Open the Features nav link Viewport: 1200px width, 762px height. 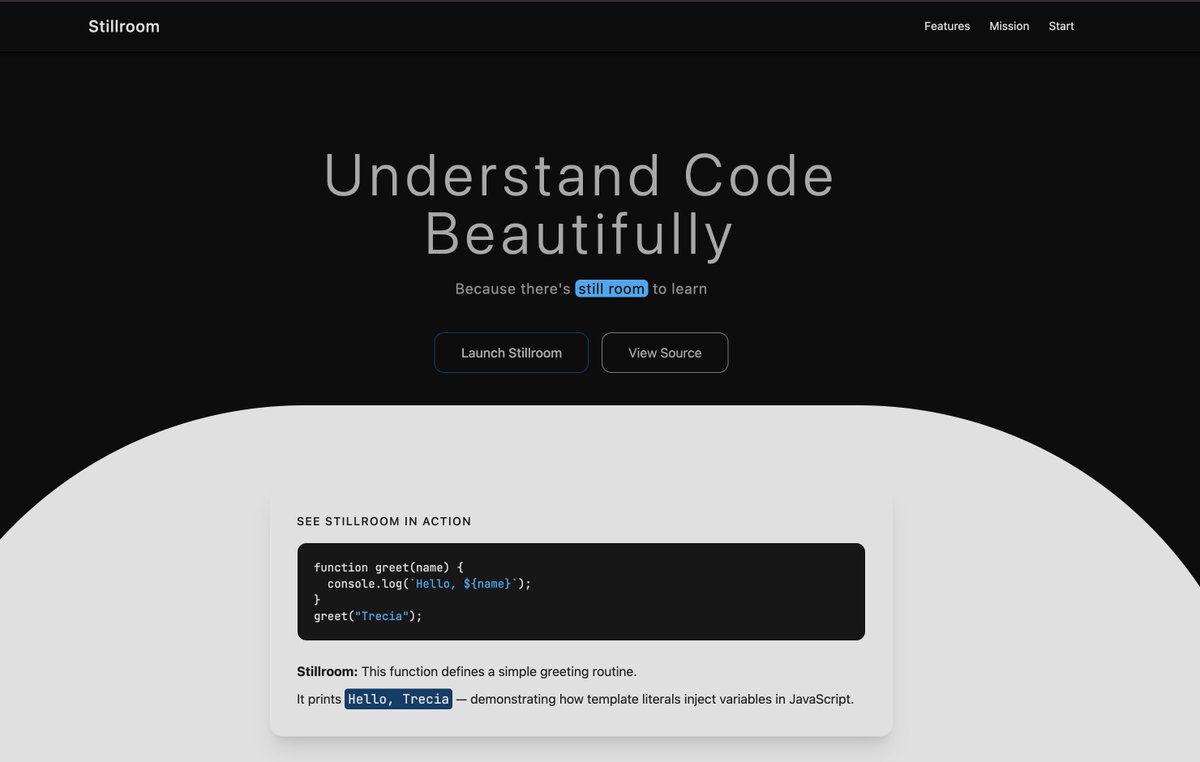[x=947, y=26]
